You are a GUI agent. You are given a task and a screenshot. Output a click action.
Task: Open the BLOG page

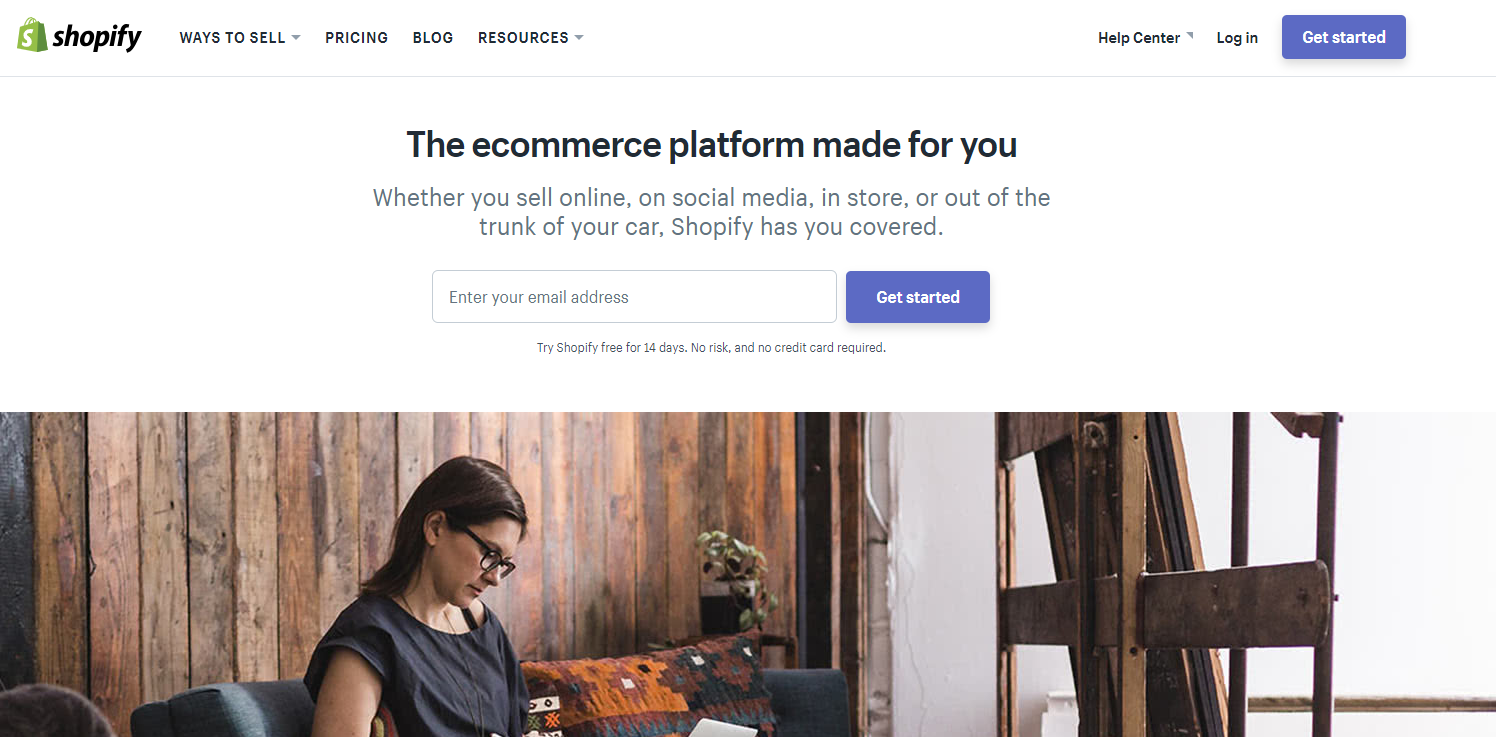tap(433, 38)
